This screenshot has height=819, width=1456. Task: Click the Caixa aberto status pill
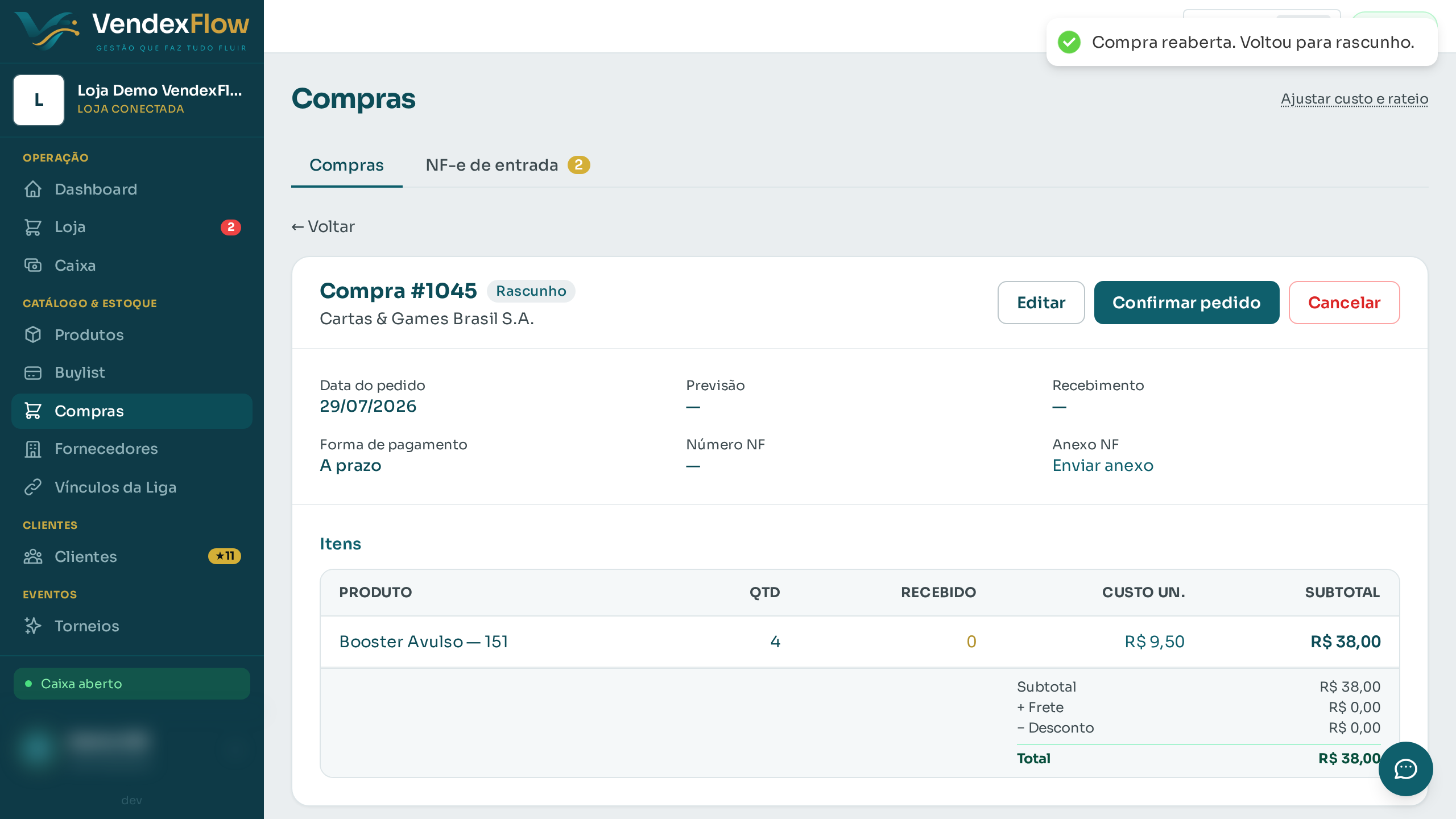coord(132,684)
